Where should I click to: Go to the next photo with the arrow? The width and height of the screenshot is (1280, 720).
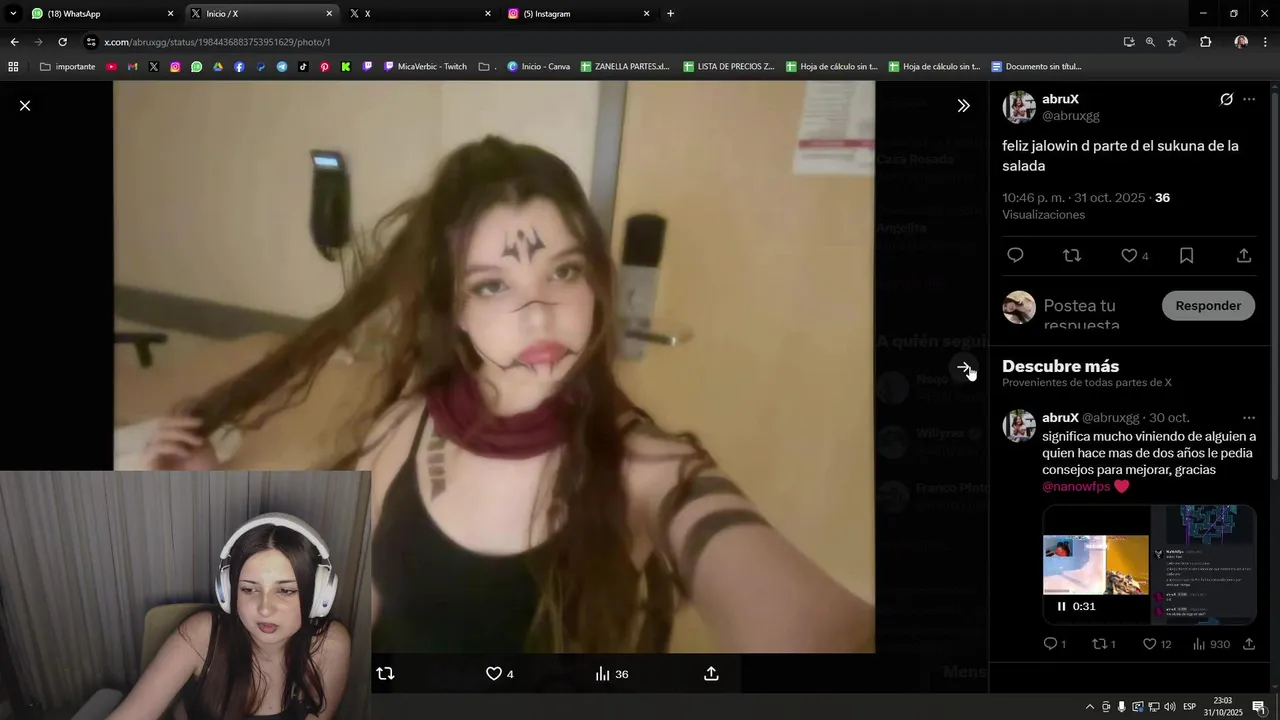point(963,367)
